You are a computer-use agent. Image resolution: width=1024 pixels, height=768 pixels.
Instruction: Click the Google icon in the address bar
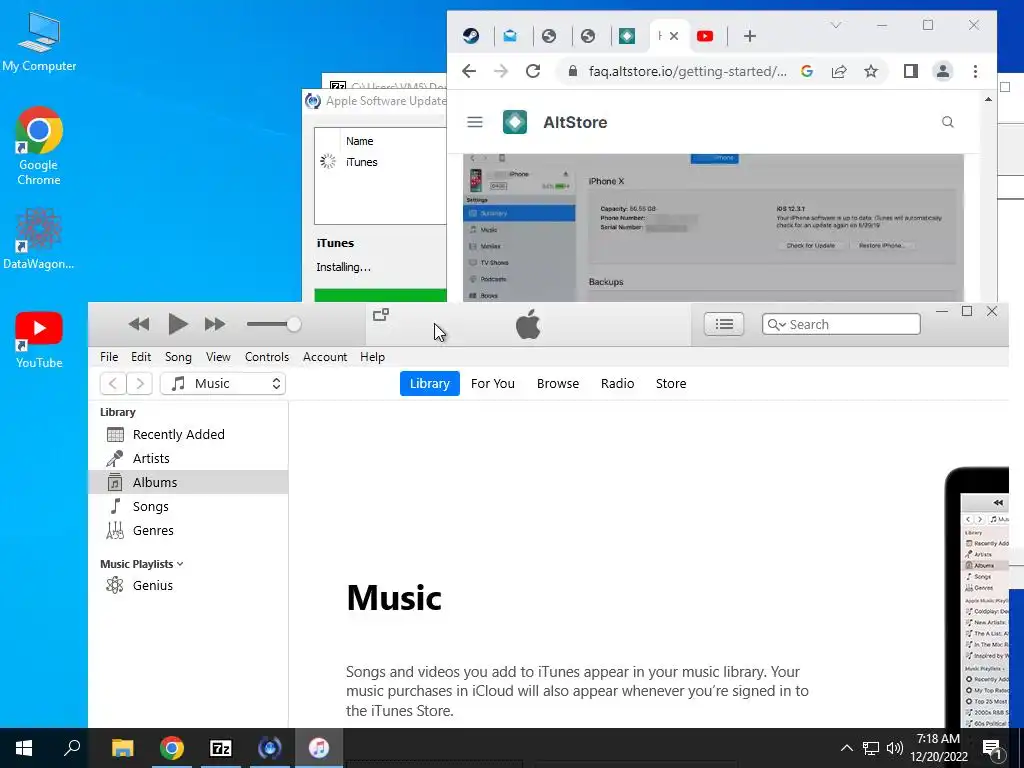tap(807, 71)
